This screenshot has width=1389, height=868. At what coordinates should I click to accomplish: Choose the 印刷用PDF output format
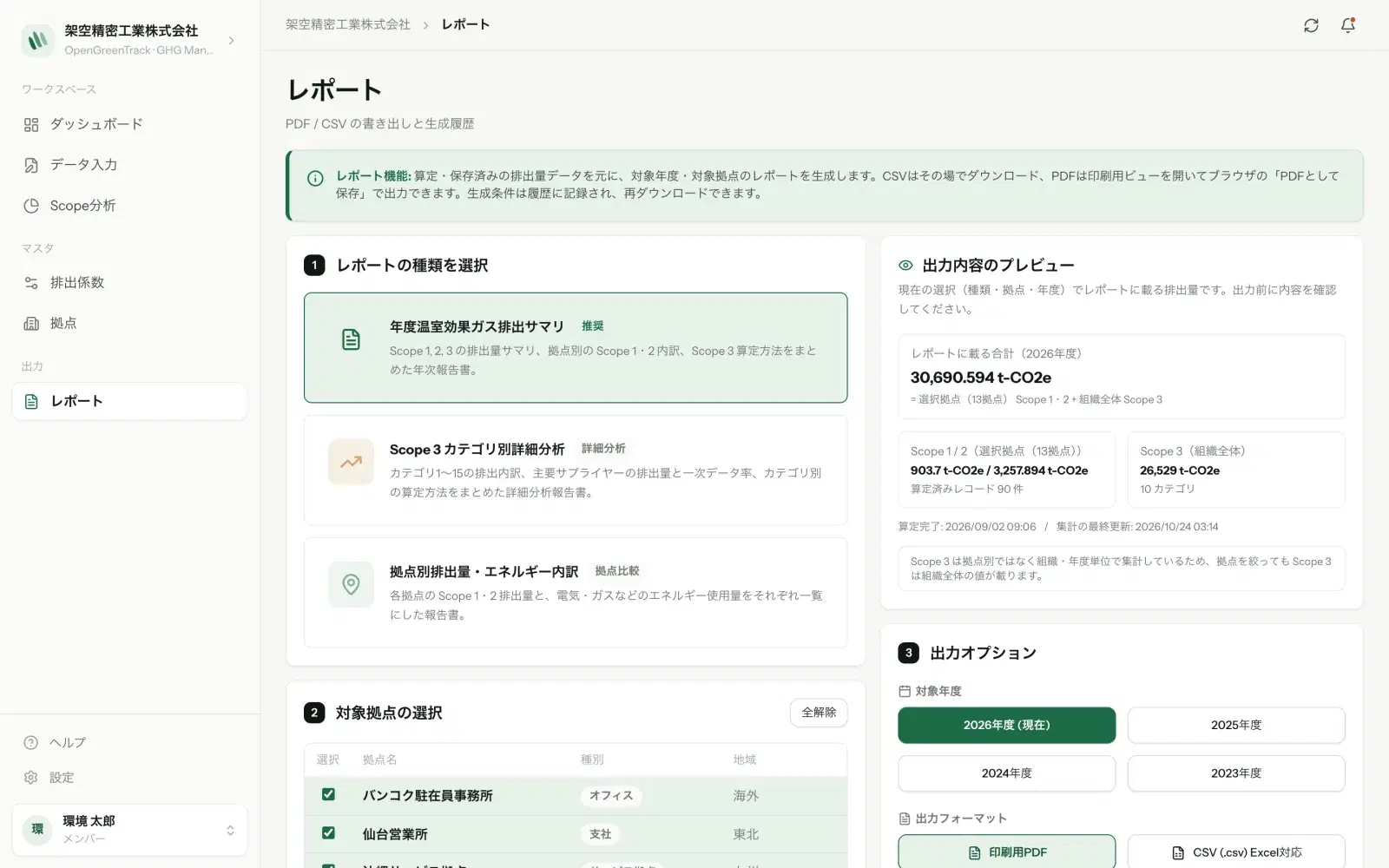pos(1007,852)
